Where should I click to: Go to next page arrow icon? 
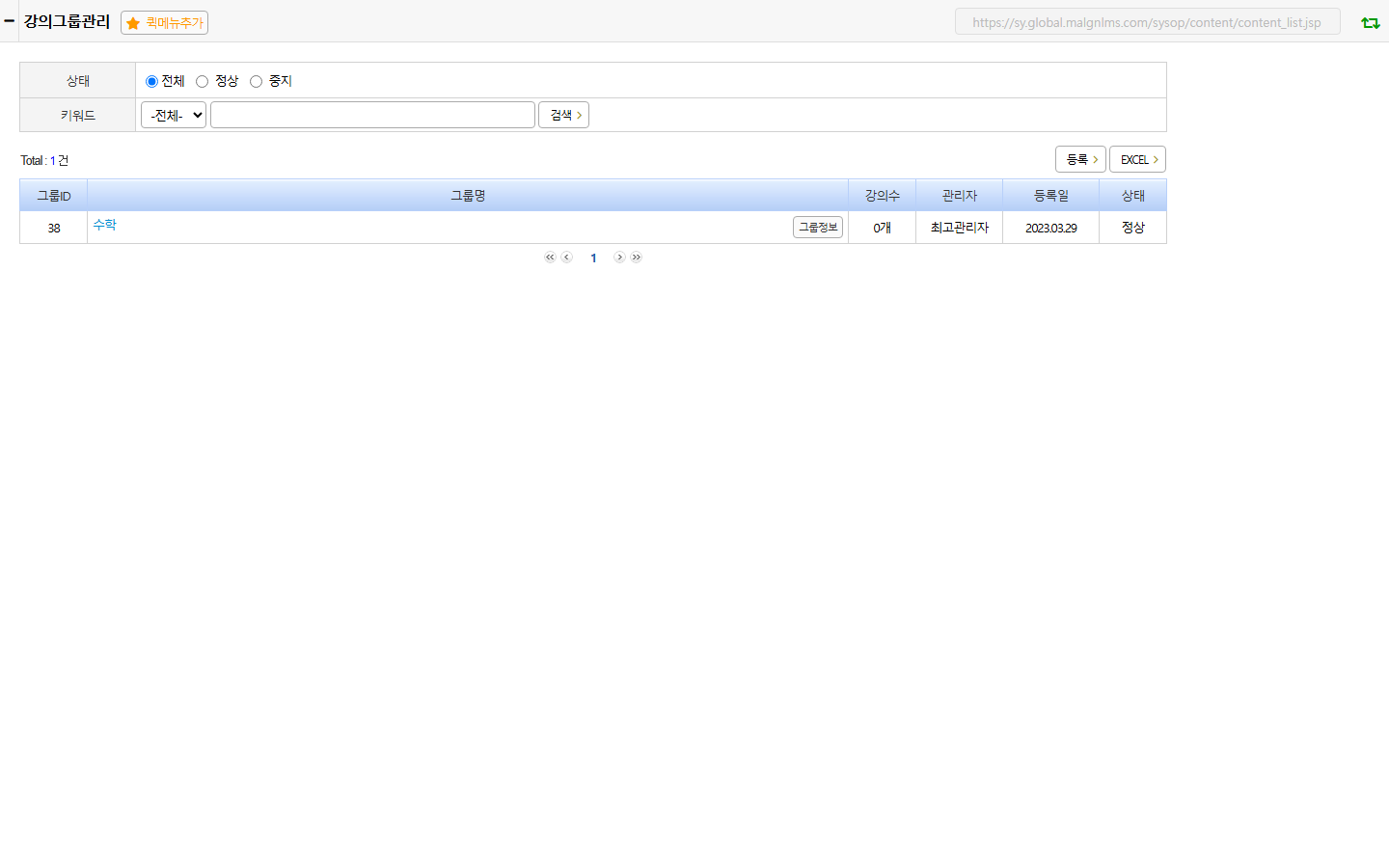pos(619,258)
